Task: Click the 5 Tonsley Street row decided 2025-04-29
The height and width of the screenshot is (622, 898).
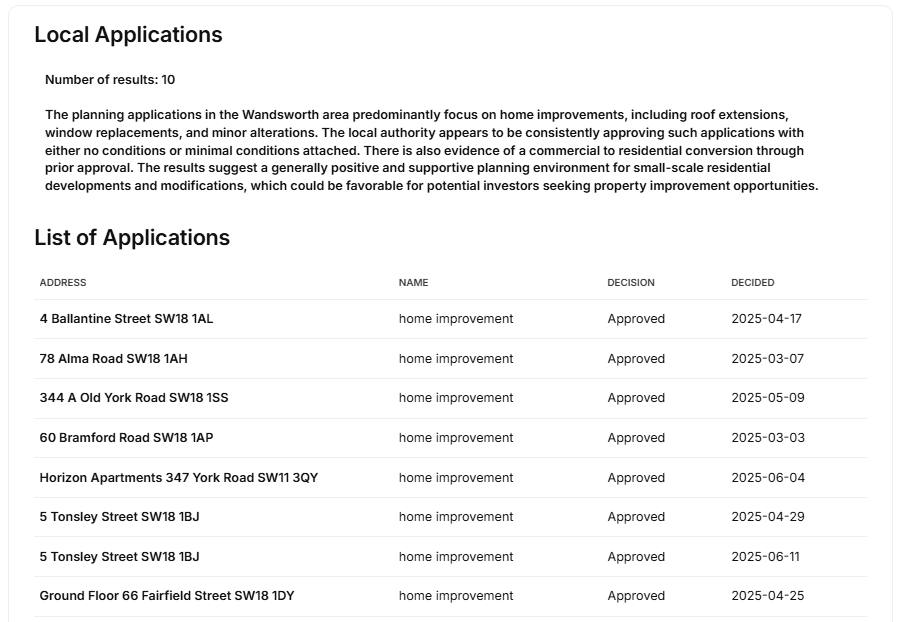Action: (x=450, y=517)
